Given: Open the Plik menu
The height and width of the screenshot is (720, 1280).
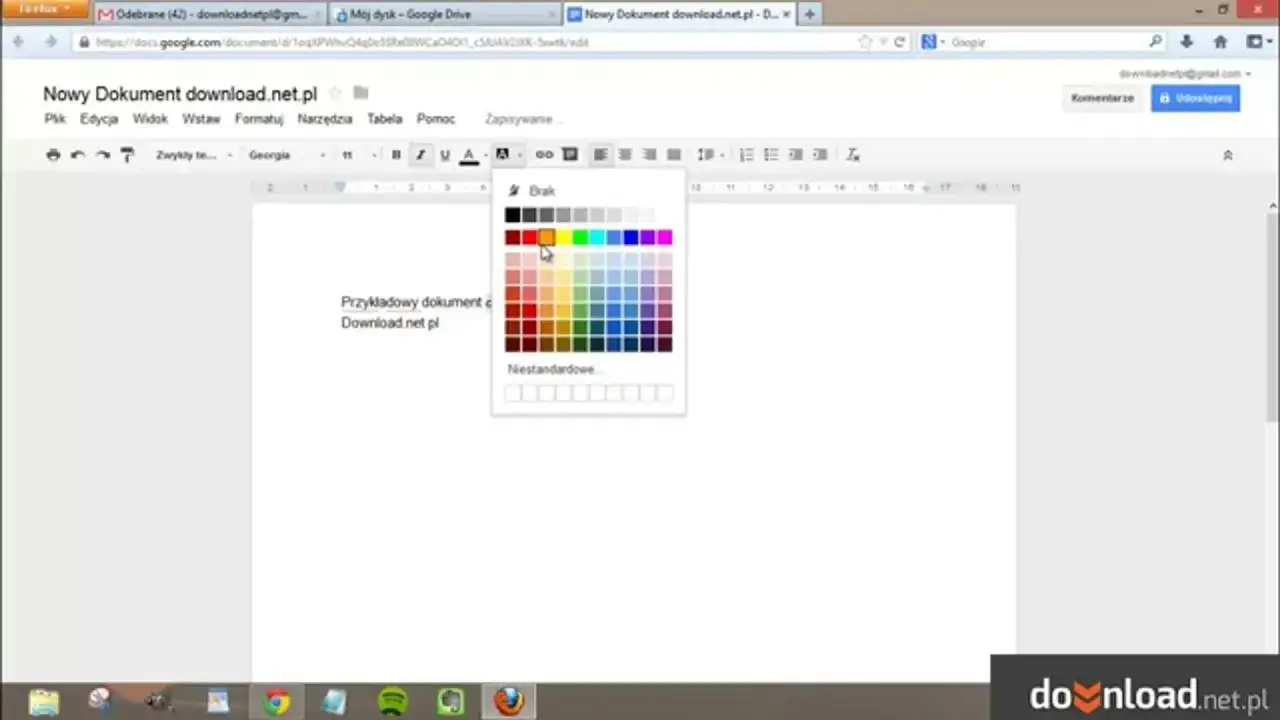Looking at the screenshot, I should [x=55, y=119].
